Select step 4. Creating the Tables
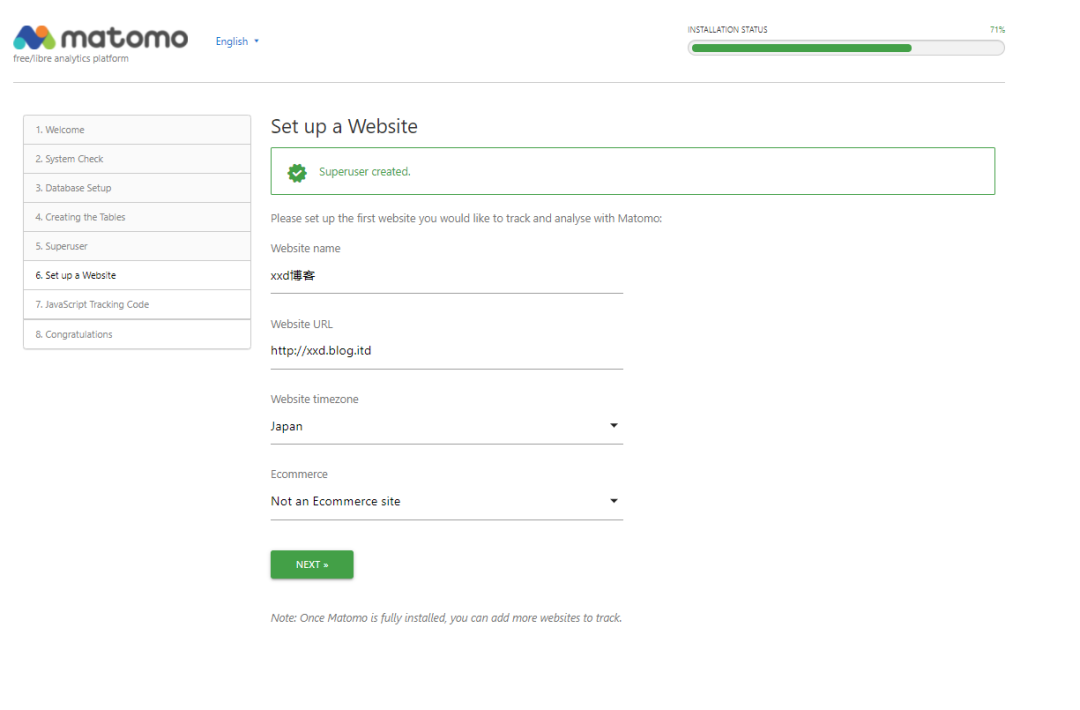Screen dimensions: 1080x710 click(137, 217)
